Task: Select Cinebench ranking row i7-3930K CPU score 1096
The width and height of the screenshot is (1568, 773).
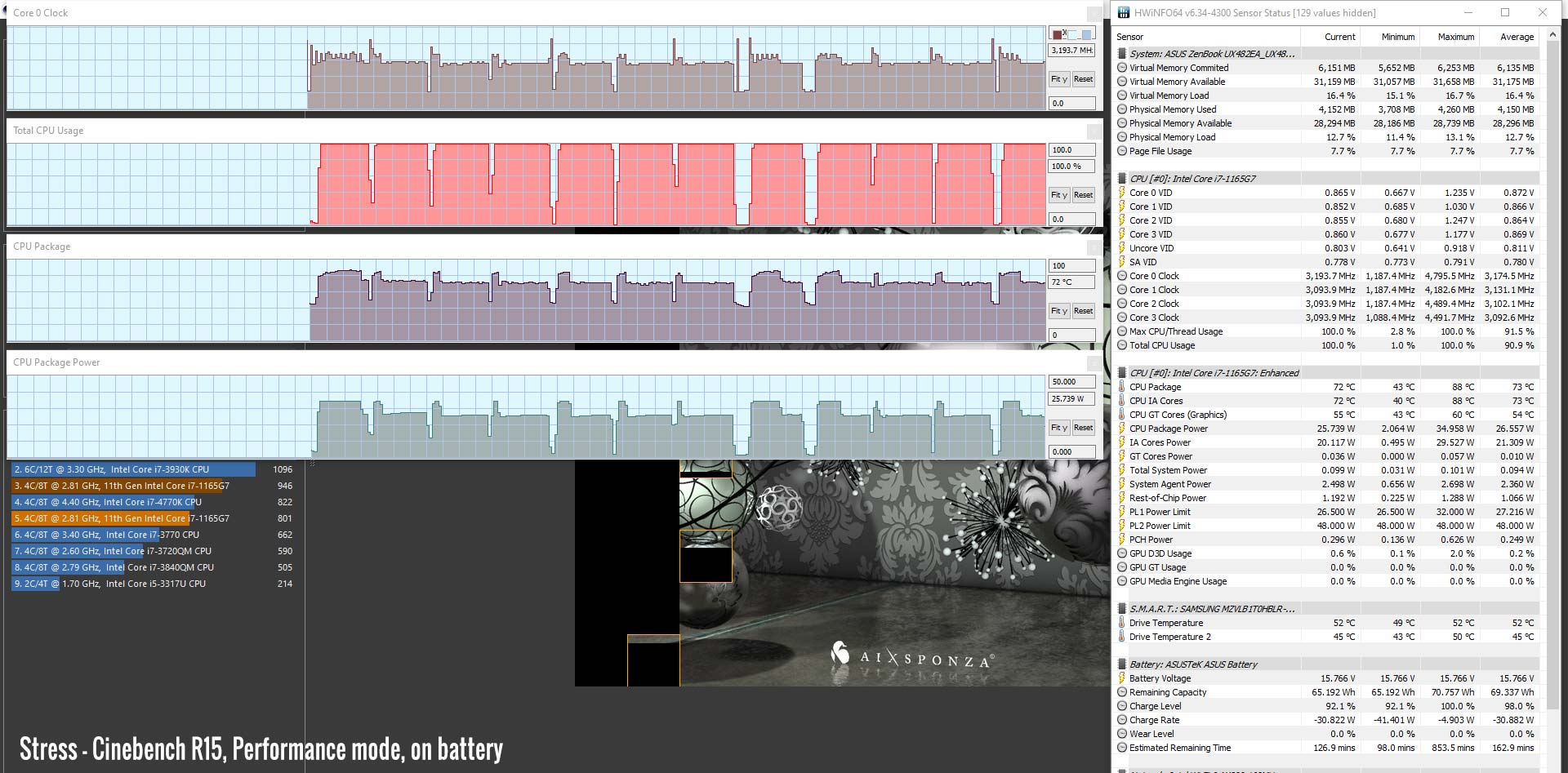Action: point(153,469)
